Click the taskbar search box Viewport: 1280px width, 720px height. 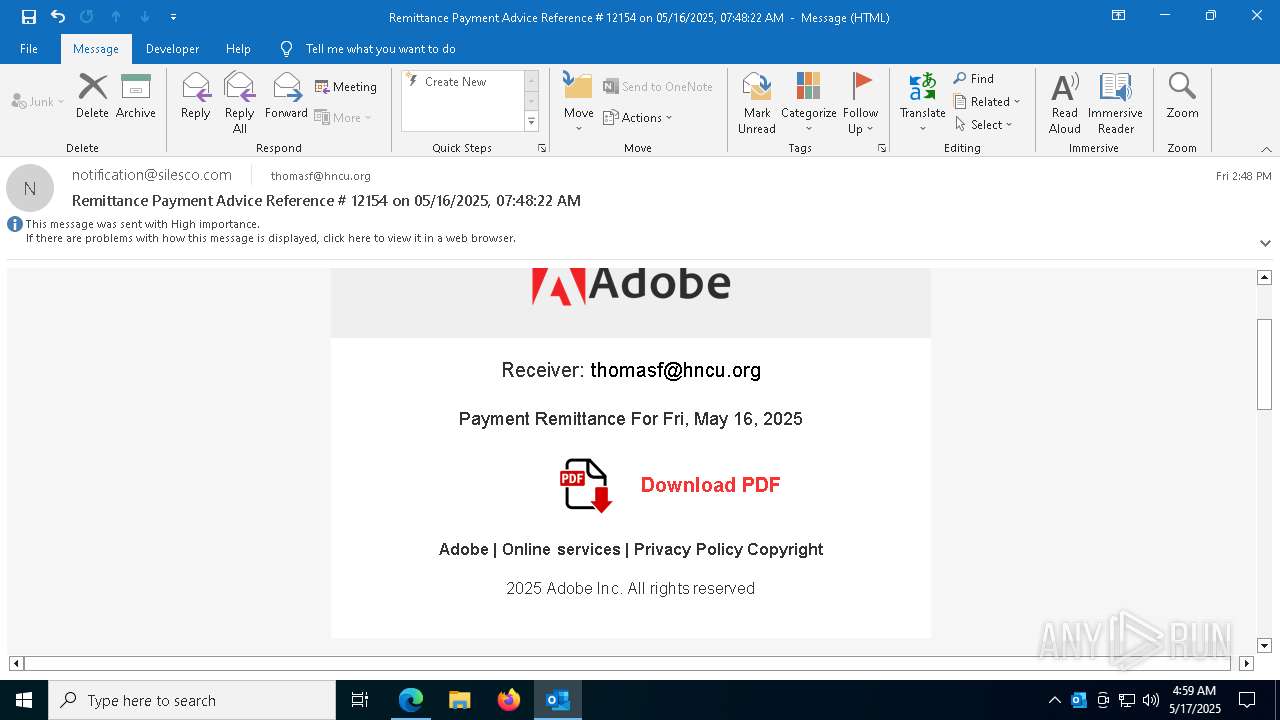tap(192, 700)
